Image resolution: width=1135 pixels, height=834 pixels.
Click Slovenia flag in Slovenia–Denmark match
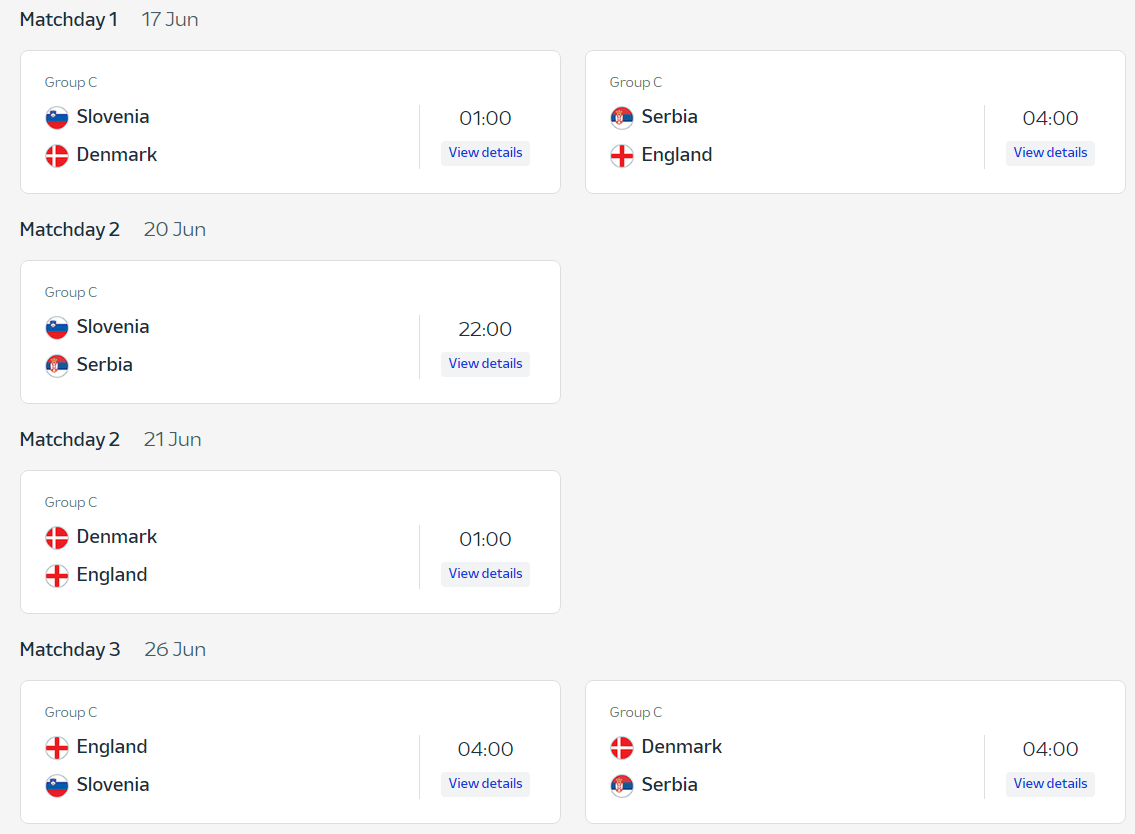tap(57, 118)
